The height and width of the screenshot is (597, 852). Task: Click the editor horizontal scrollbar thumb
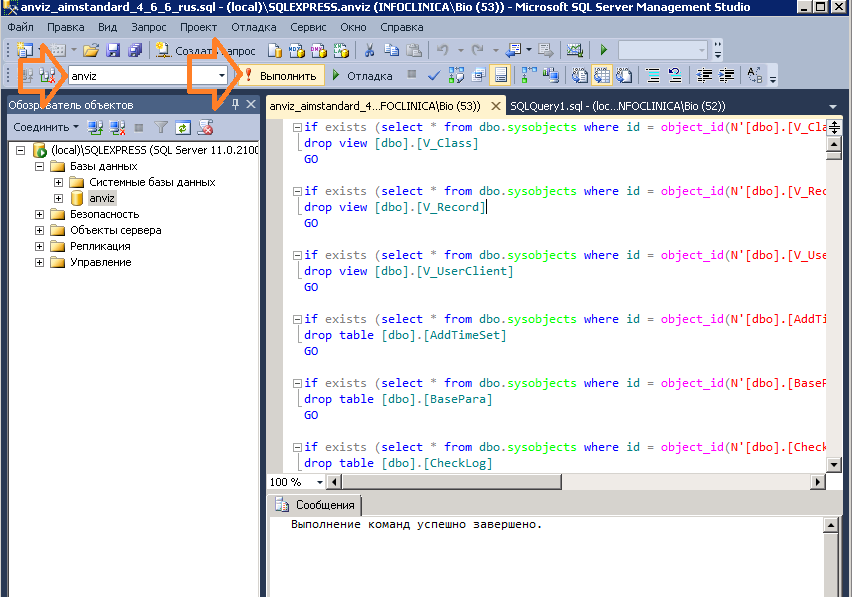pyautogui.click(x=452, y=482)
